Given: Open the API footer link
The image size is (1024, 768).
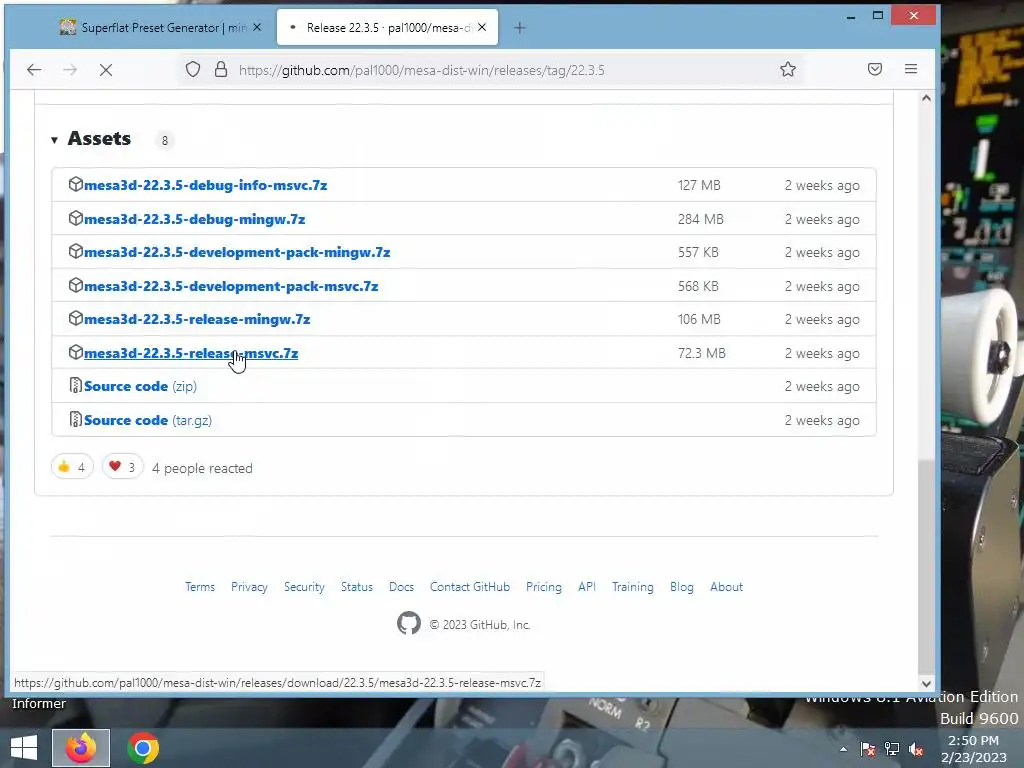Looking at the screenshot, I should [586, 586].
